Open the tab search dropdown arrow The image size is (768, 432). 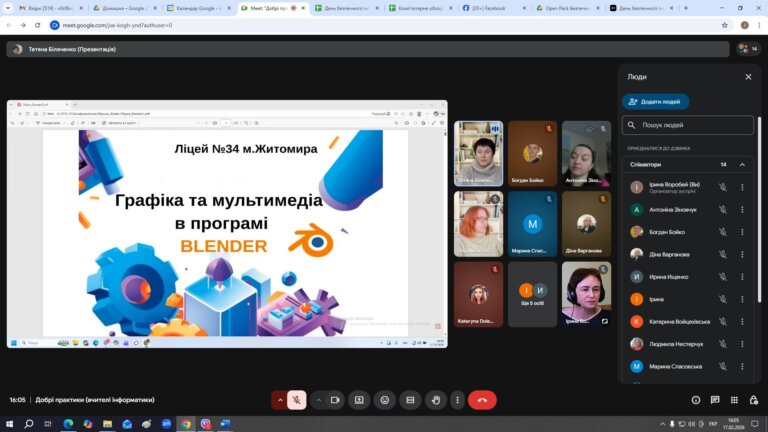pyautogui.click(x=8, y=8)
